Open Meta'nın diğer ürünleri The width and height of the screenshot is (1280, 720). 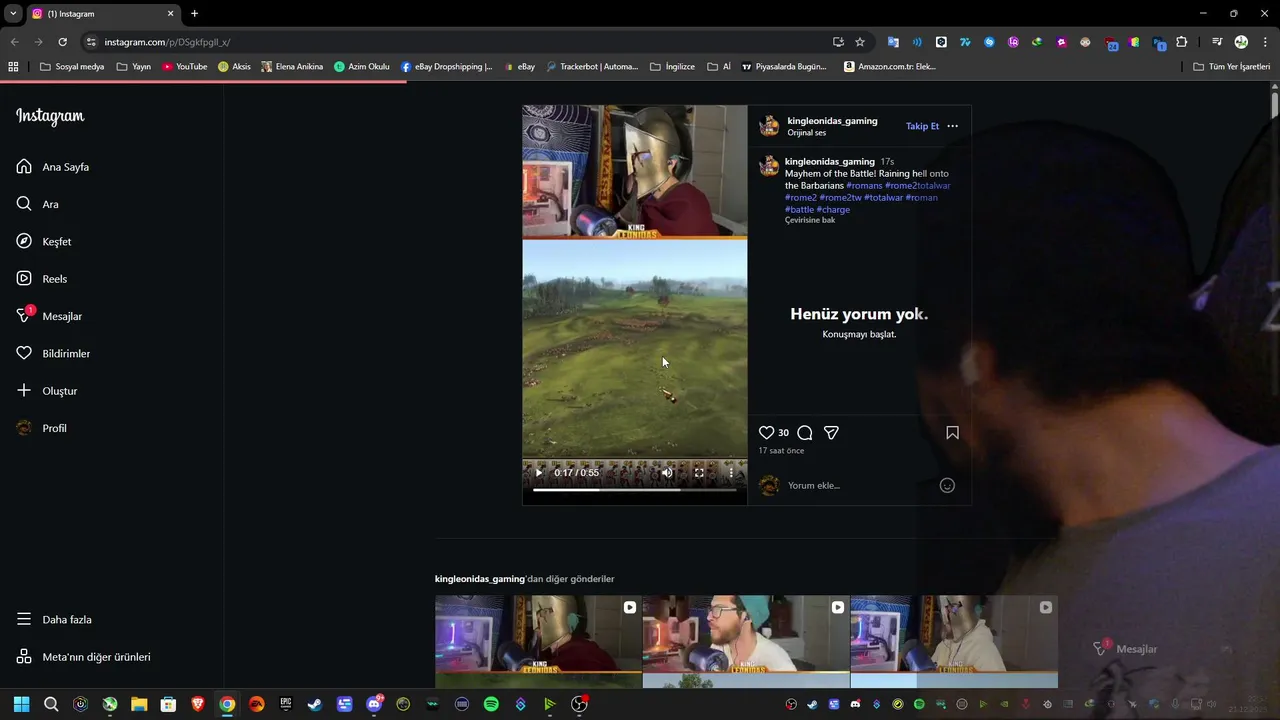pyautogui.click(x=84, y=657)
